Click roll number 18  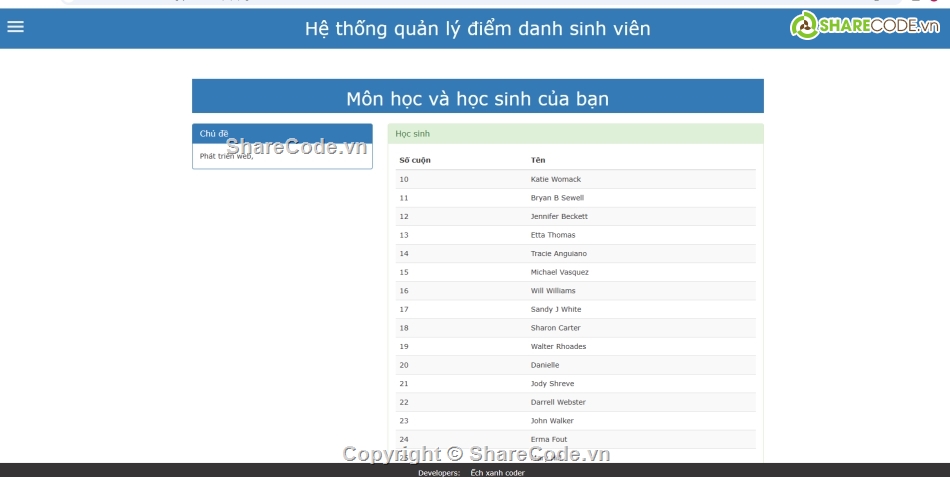pyautogui.click(x=404, y=328)
